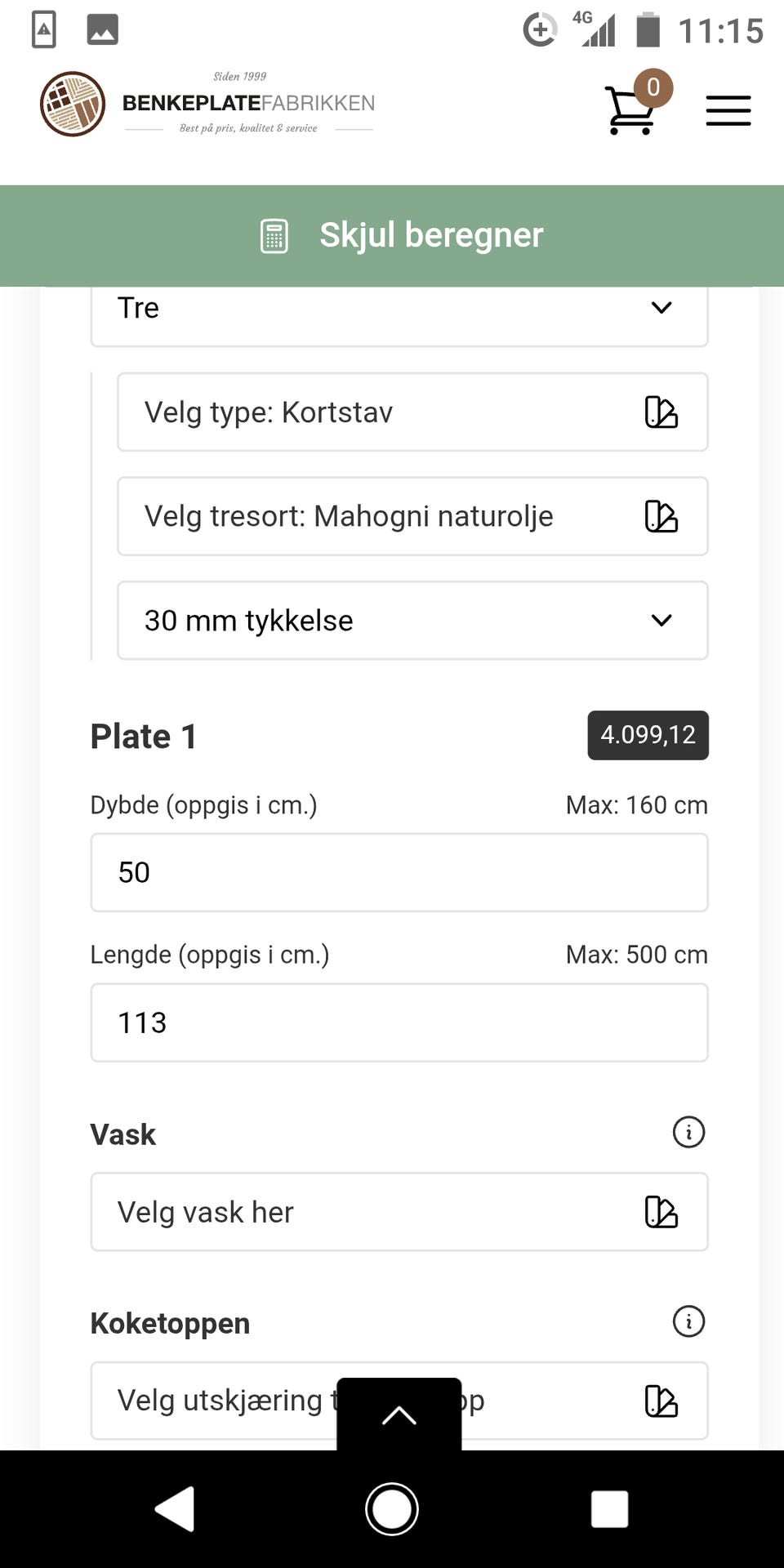The image size is (784, 1568).
Task: Open the shopping cart icon
Action: pos(630,110)
